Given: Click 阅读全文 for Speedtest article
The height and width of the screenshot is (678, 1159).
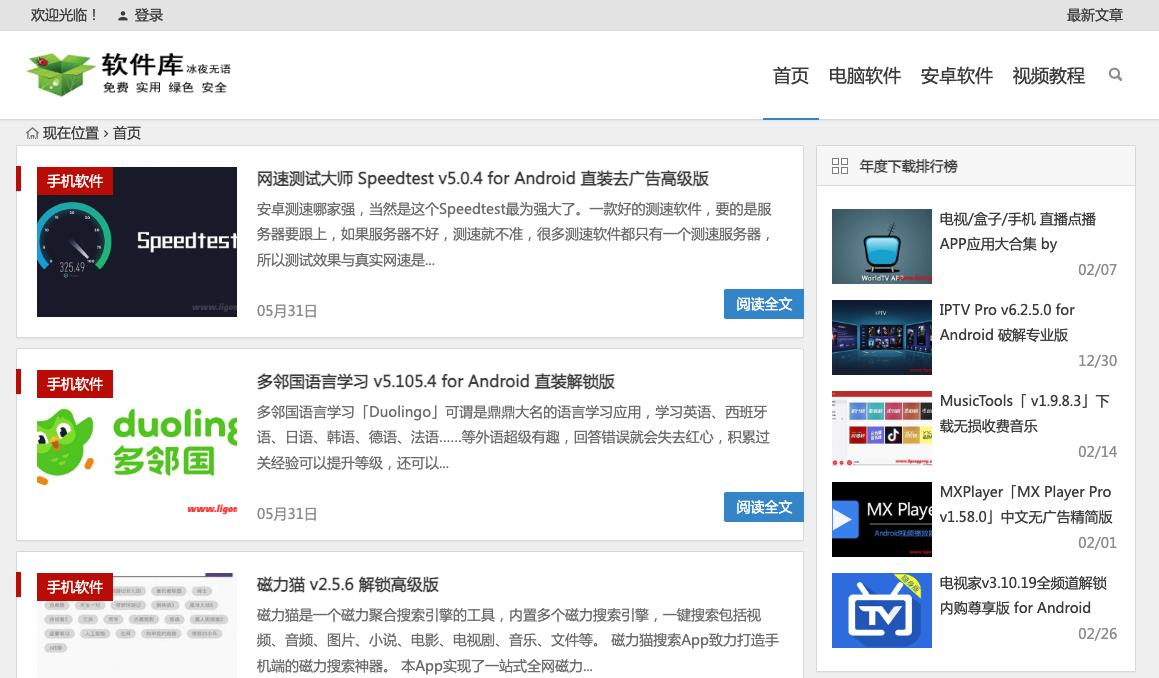Looking at the screenshot, I should (x=764, y=304).
